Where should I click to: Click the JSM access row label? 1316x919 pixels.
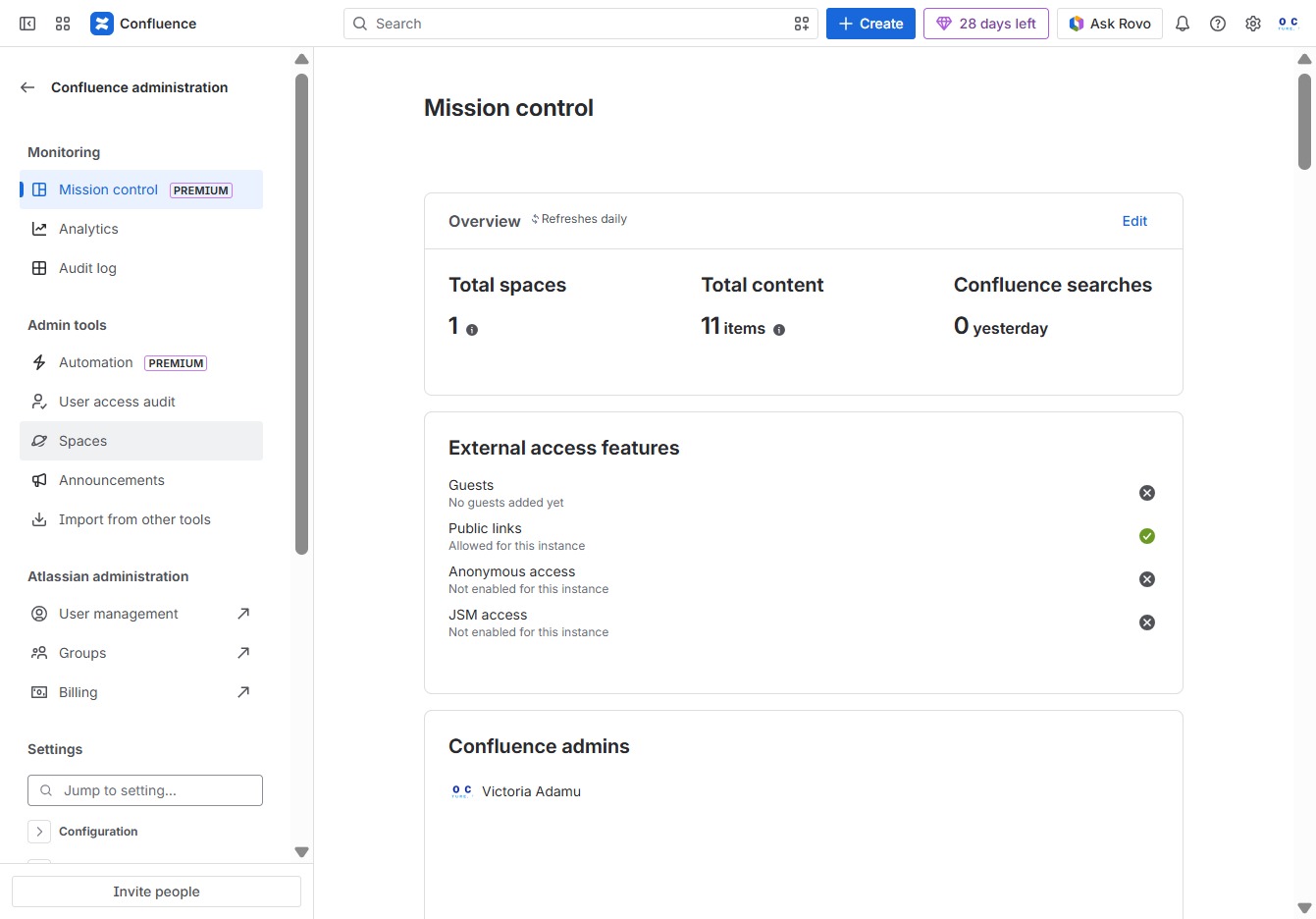coord(488,615)
